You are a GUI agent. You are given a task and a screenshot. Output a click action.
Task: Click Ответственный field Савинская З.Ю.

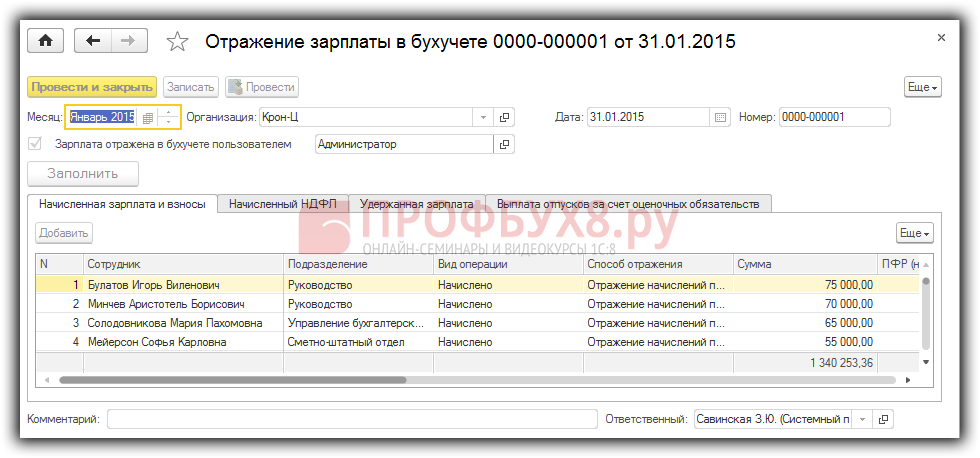tap(772, 419)
